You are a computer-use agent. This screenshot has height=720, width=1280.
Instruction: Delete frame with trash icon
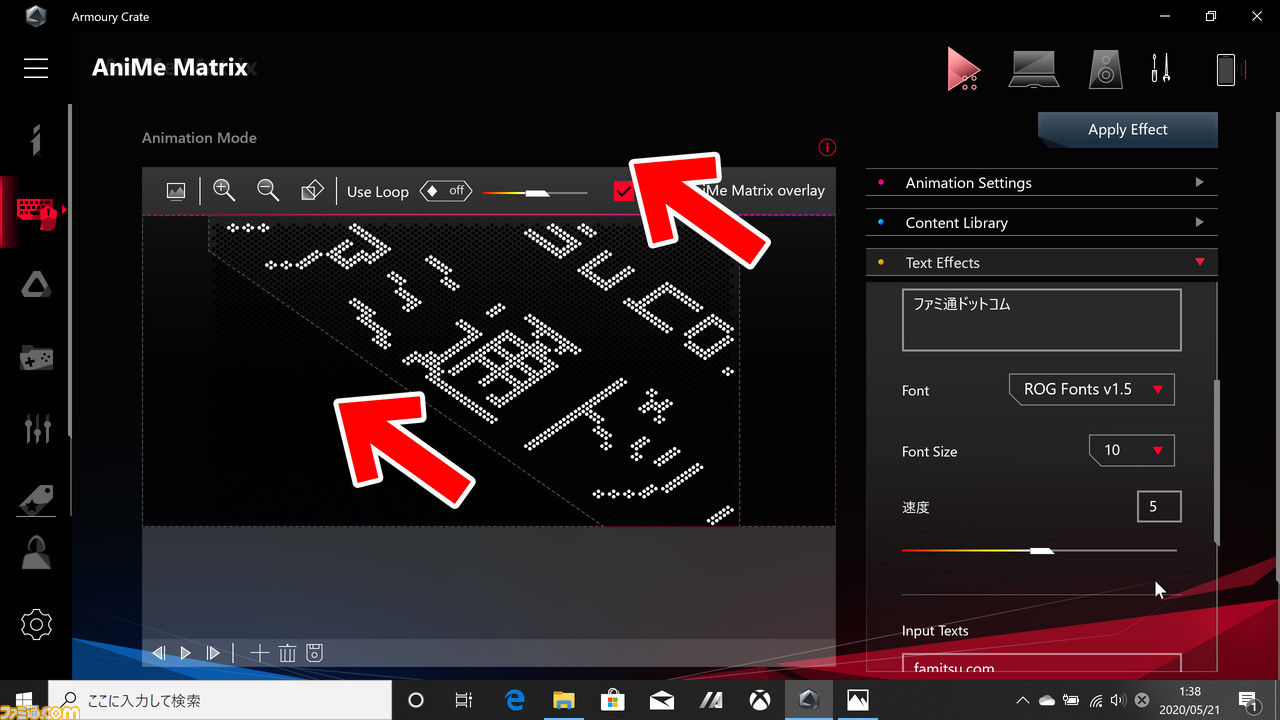[x=287, y=653]
